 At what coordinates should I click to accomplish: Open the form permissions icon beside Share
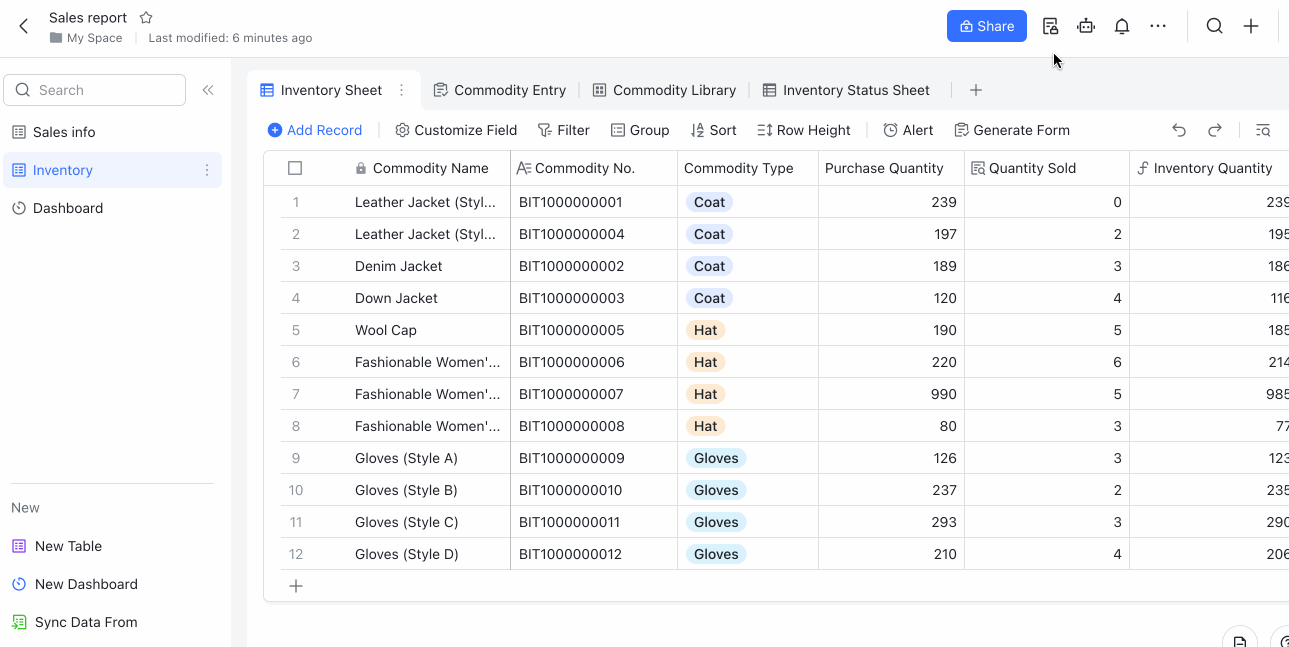tap(1050, 26)
